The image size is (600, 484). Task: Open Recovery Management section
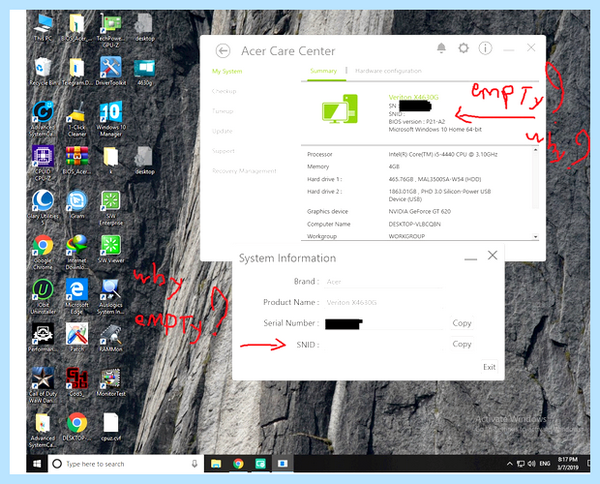pyautogui.click(x=244, y=171)
